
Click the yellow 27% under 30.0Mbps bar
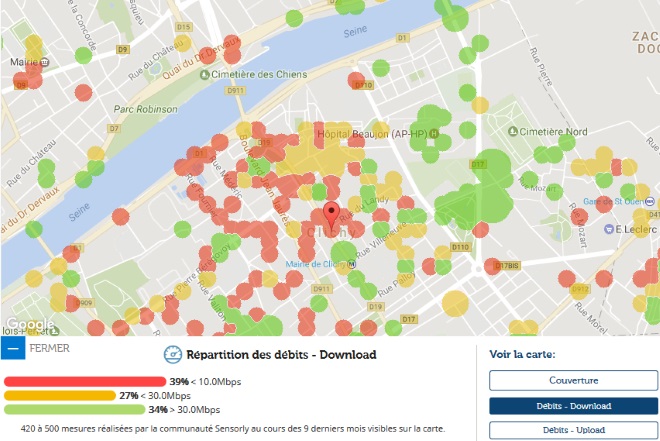click(60, 396)
